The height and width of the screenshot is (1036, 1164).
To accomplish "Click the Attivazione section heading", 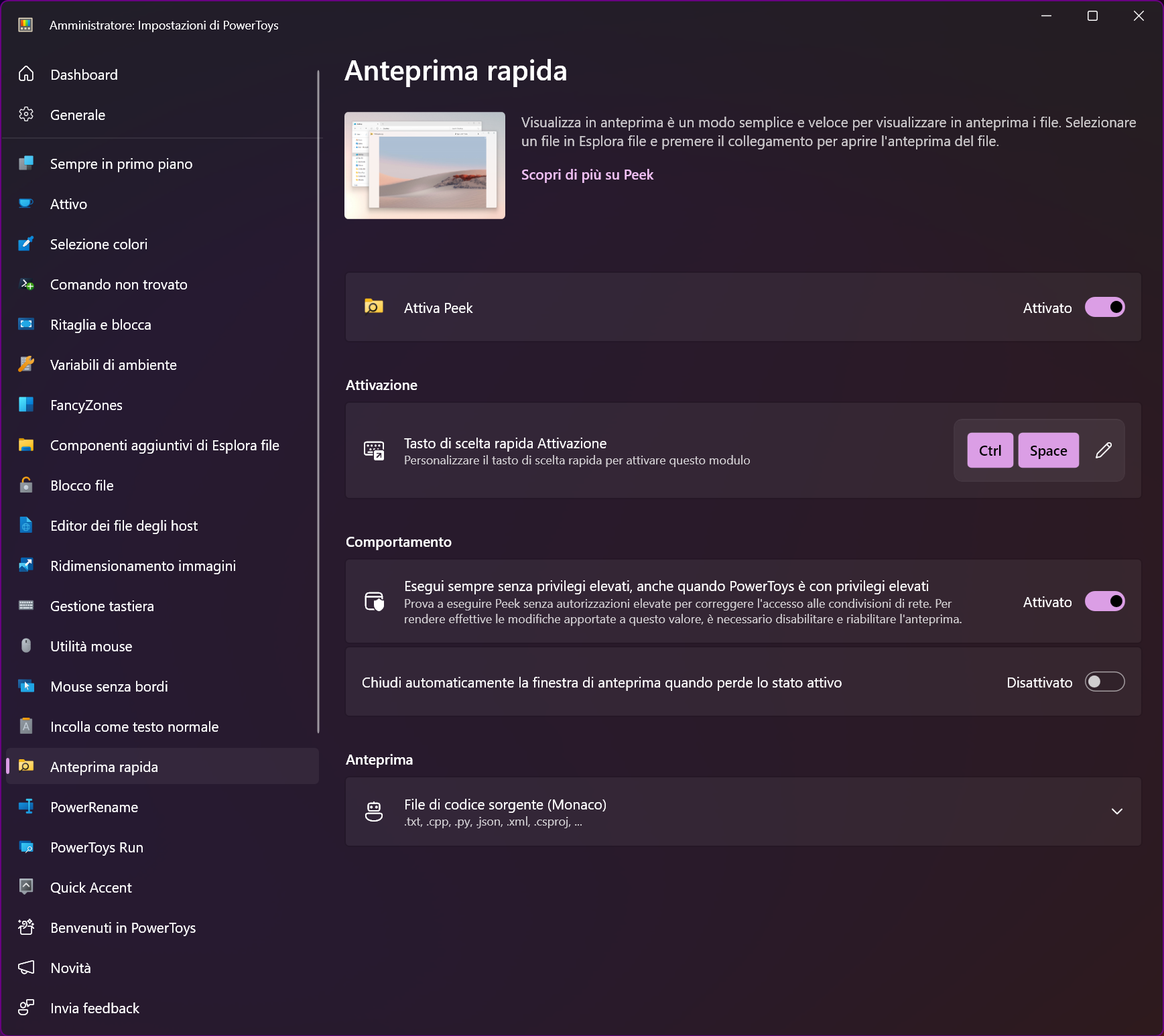I will click(381, 385).
